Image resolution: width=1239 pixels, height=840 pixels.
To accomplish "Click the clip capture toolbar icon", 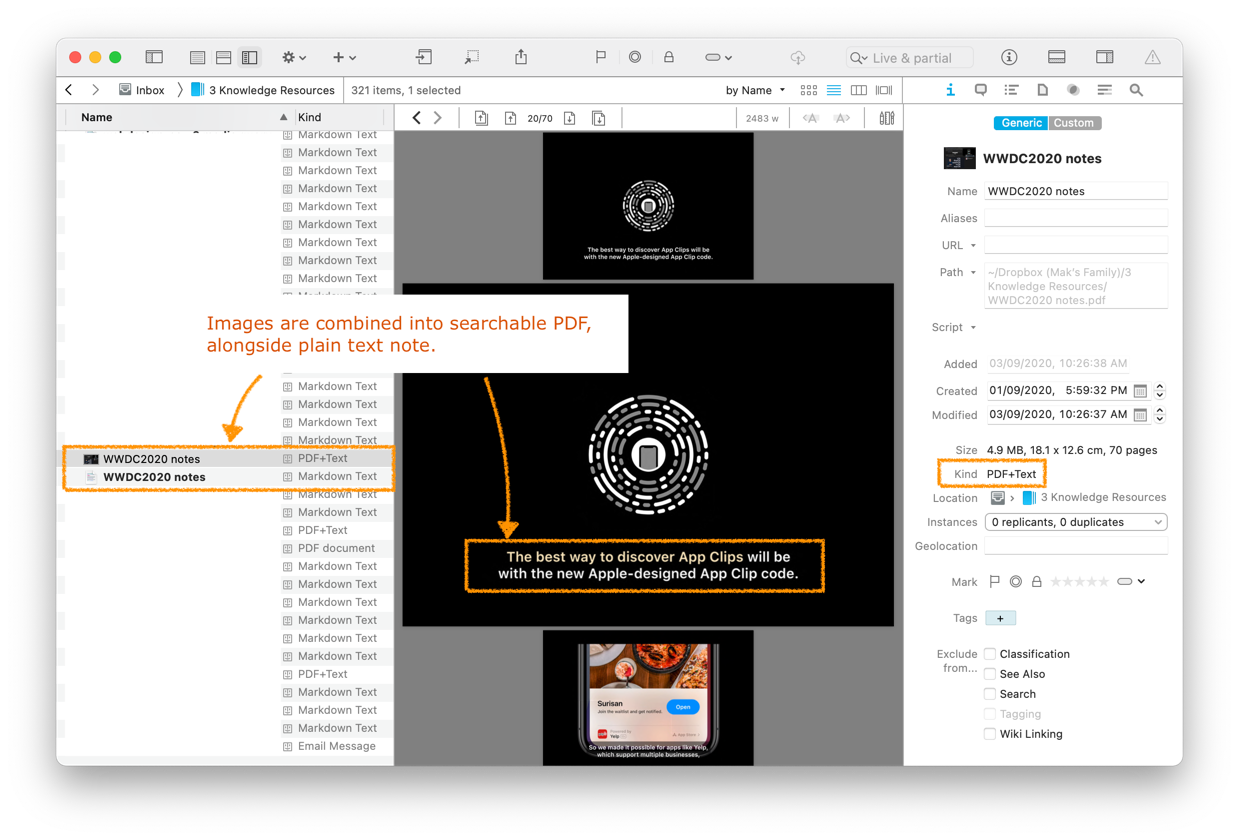I will (x=471, y=57).
